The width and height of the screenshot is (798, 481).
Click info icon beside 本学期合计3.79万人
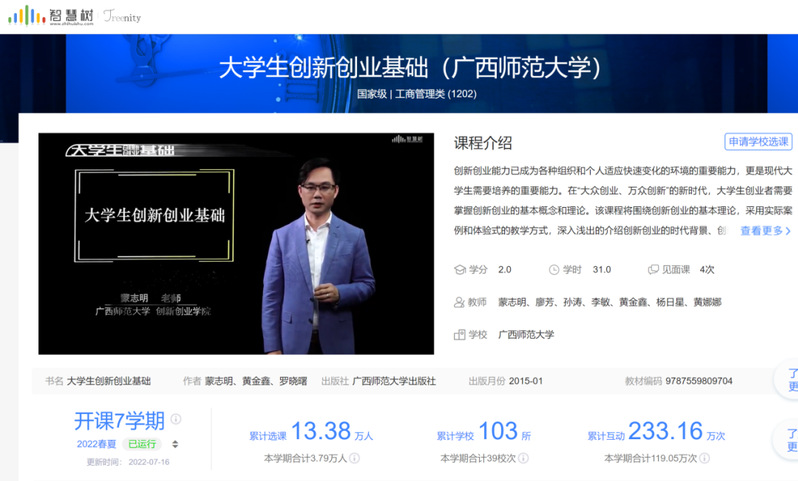pyautogui.click(x=353, y=458)
